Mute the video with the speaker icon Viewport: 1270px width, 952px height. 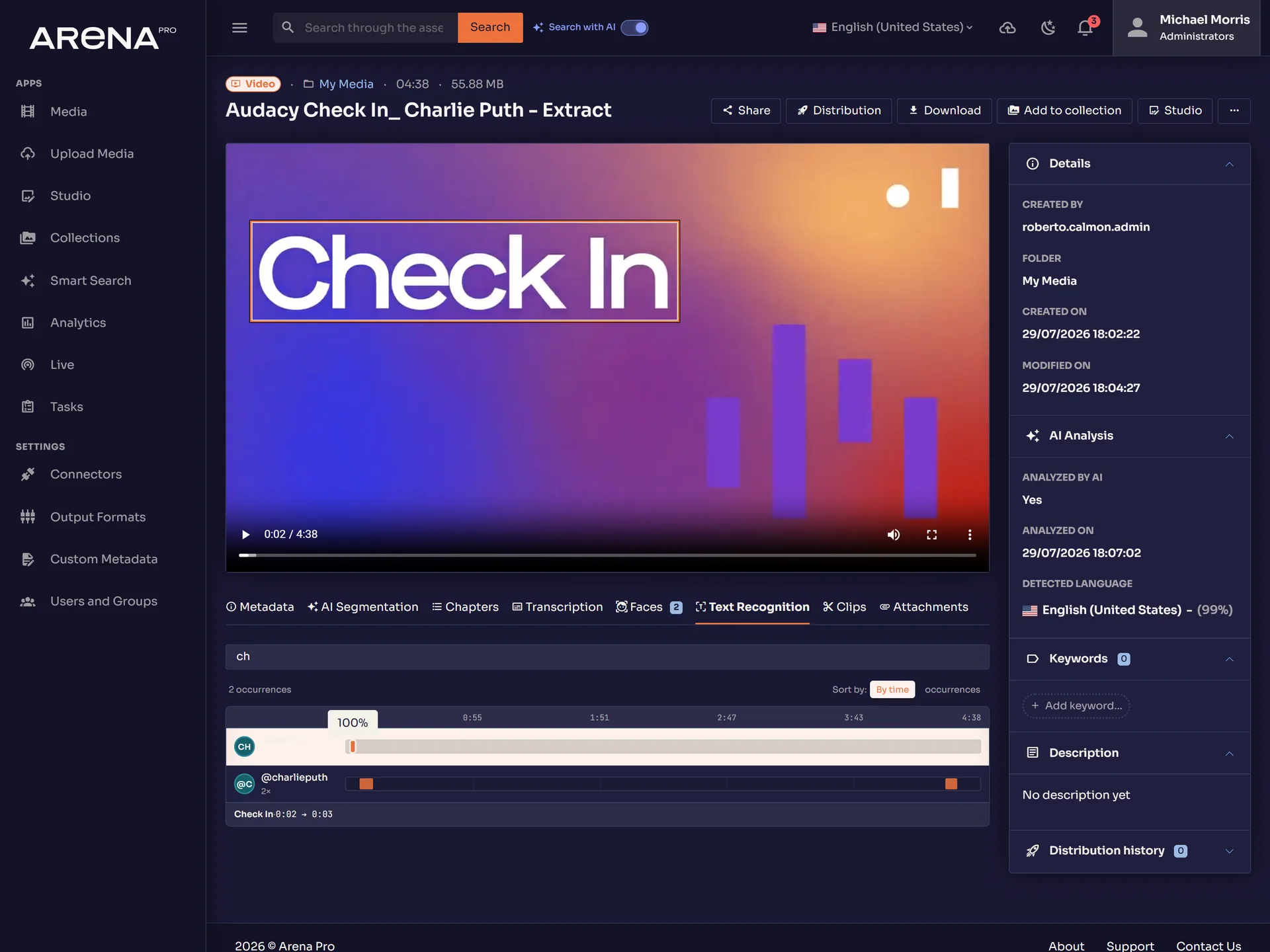[x=894, y=534]
